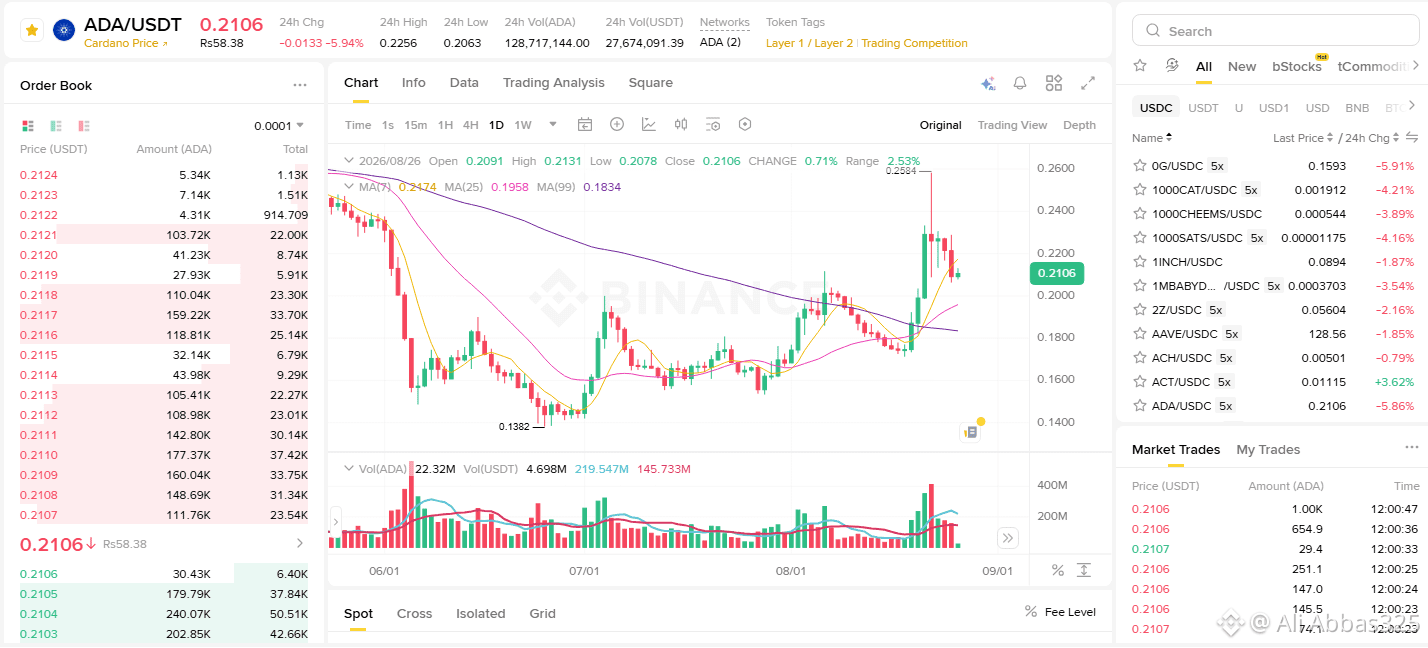Viewport: 1428px width, 648px height.
Task: Collapse the Vol(ADA) legend chevron
Action: (x=348, y=469)
